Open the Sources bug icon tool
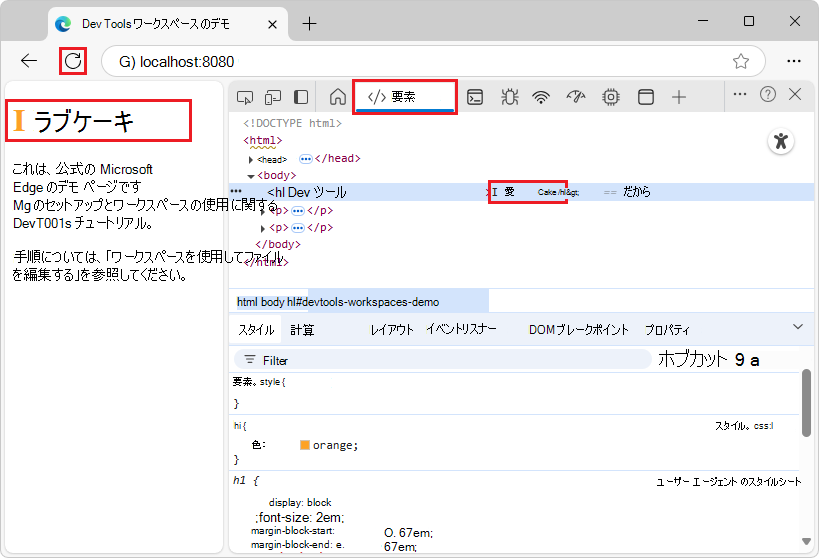This screenshot has width=819, height=558. point(509,97)
